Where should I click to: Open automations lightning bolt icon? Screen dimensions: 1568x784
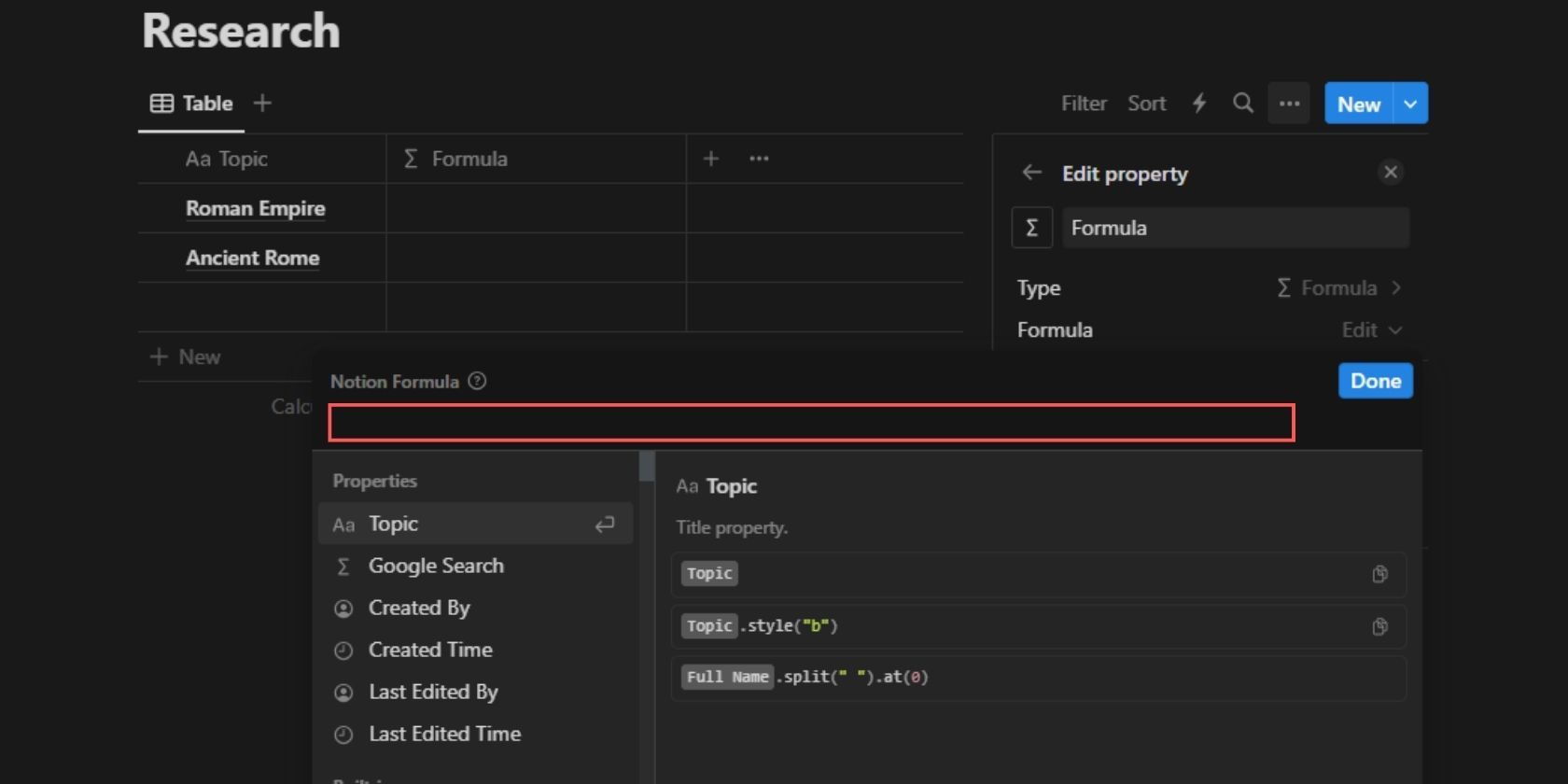(1199, 104)
